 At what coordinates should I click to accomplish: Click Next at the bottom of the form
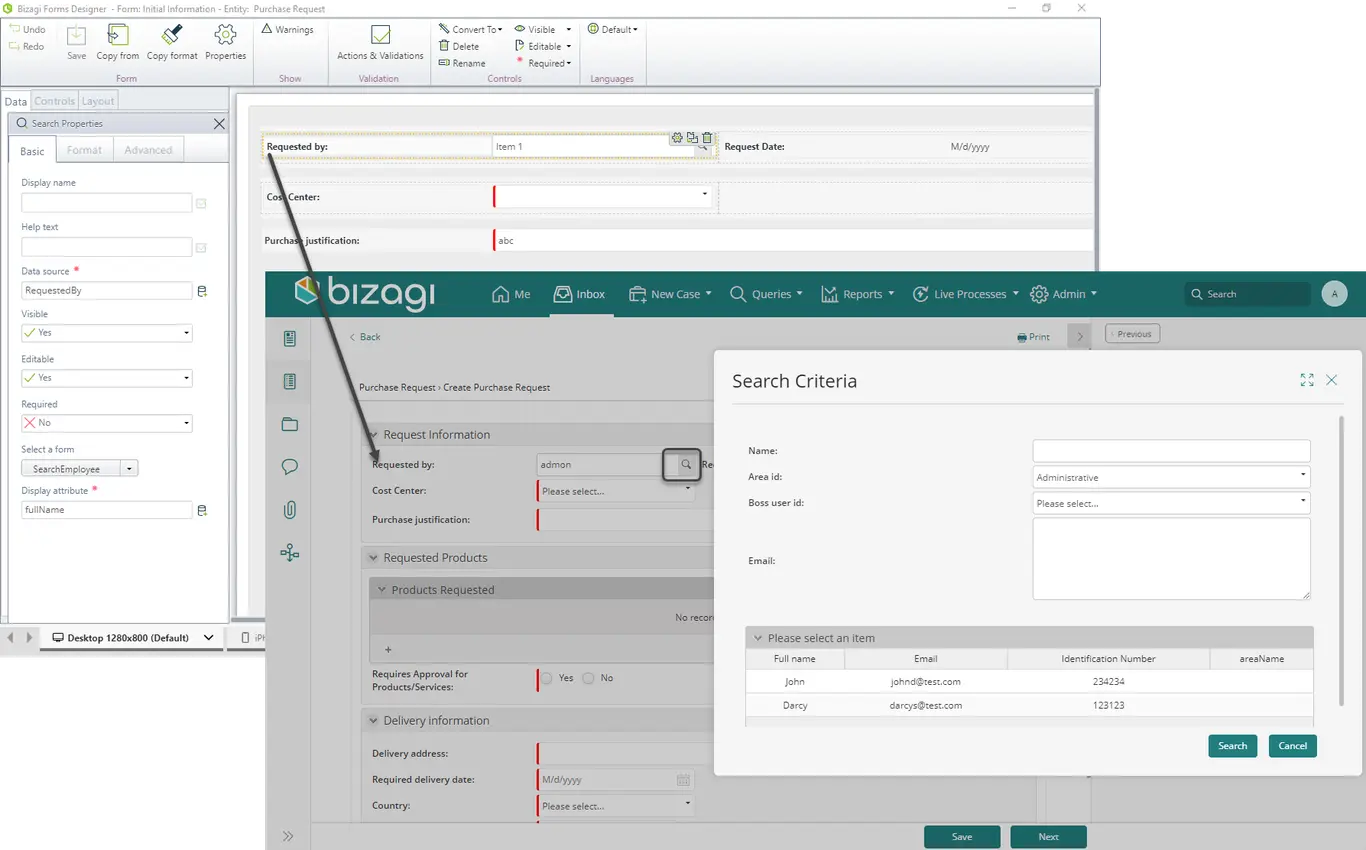pos(1048,837)
